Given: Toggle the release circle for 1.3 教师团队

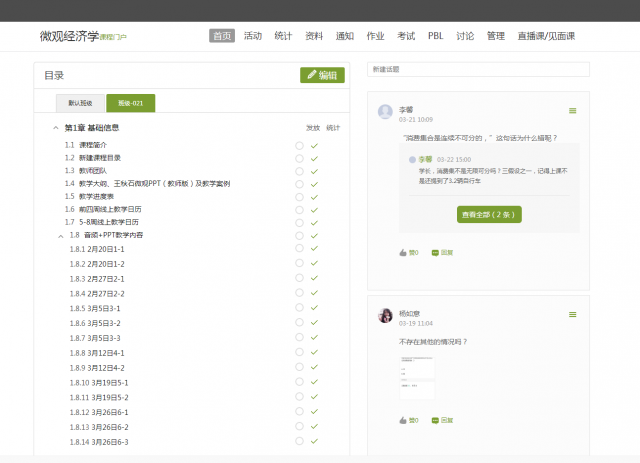Looking at the screenshot, I should point(299,171).
